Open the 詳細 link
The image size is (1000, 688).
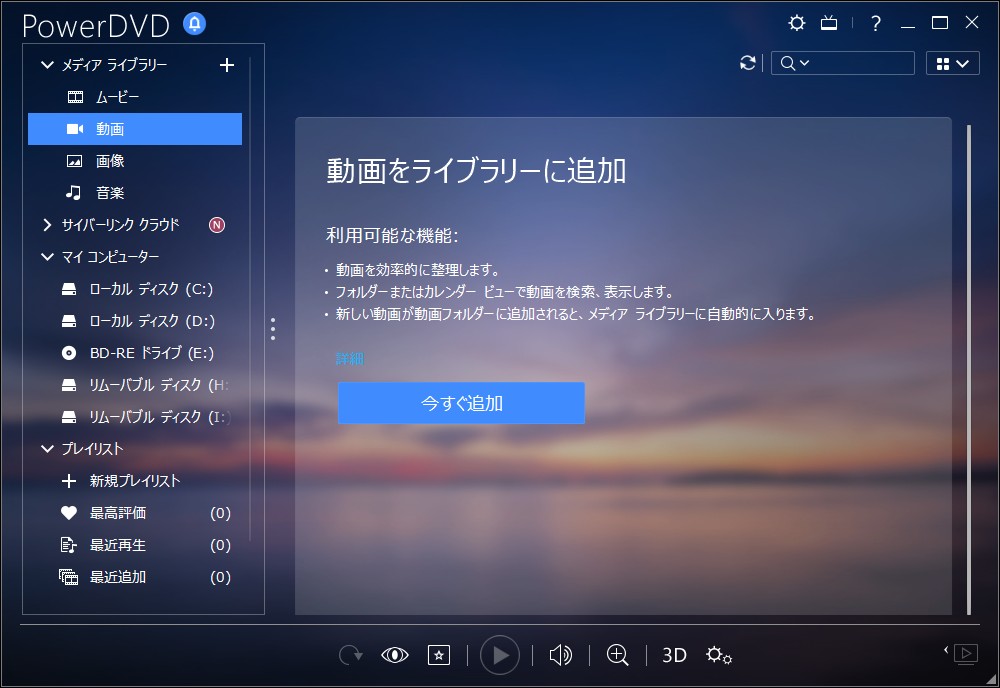[x=349, y=357]
